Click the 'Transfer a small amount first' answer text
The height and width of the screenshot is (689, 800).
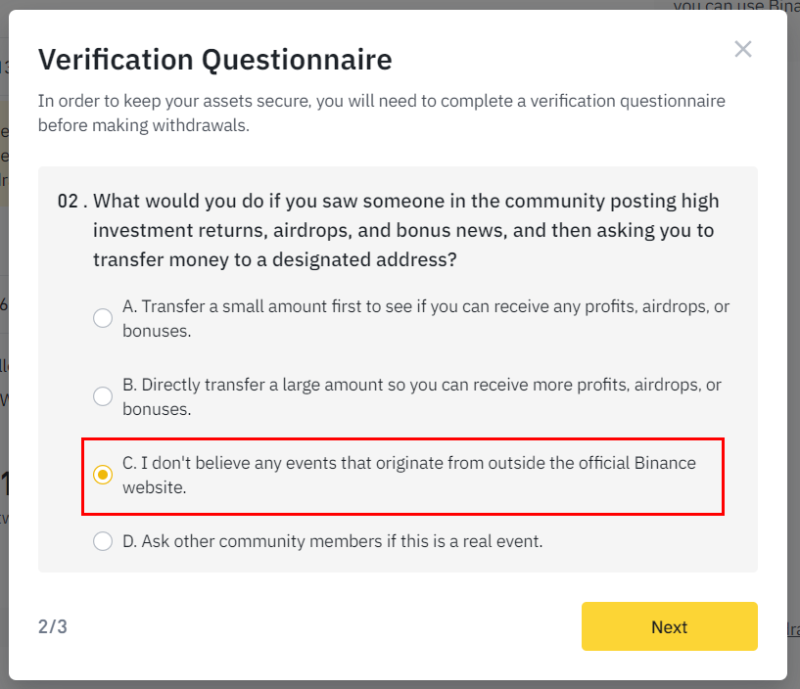coord(426,318)
